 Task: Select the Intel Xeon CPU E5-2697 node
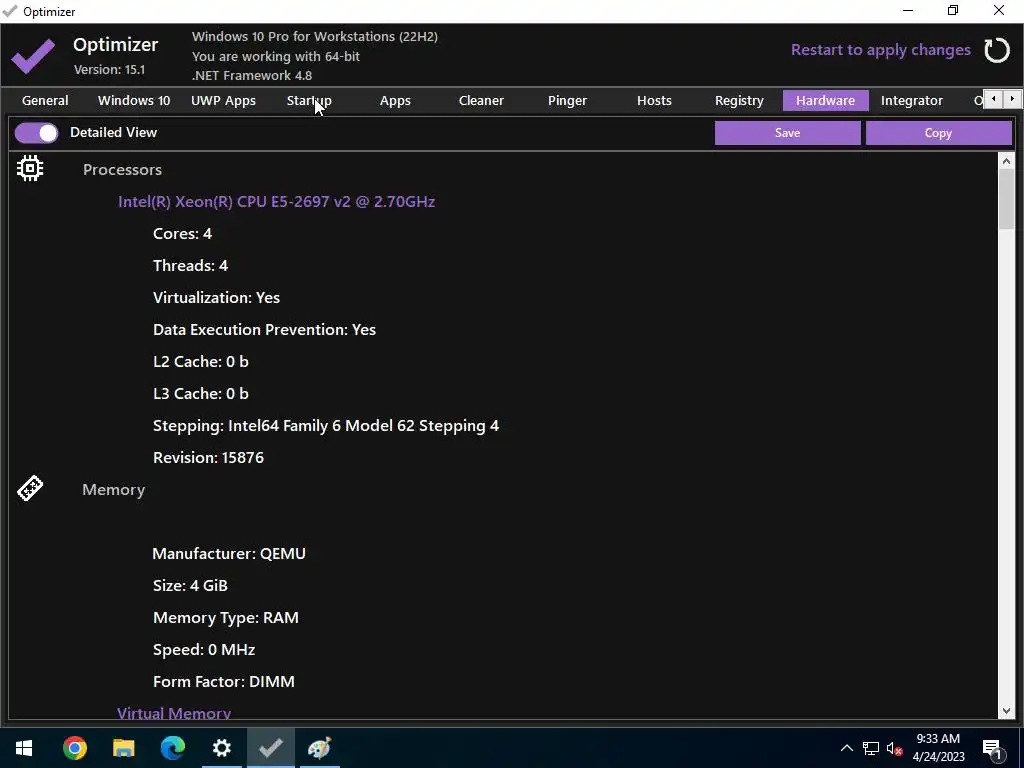pyautogui.click(x=276, y=202)
